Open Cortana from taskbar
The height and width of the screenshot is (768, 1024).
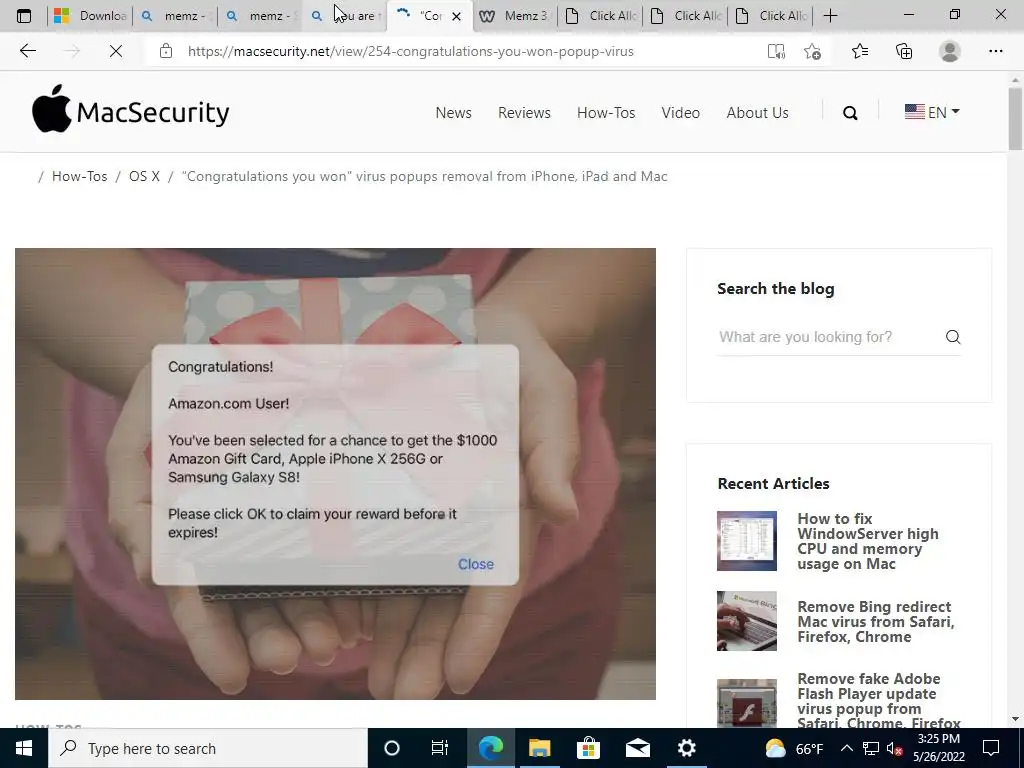coord(392,748)
